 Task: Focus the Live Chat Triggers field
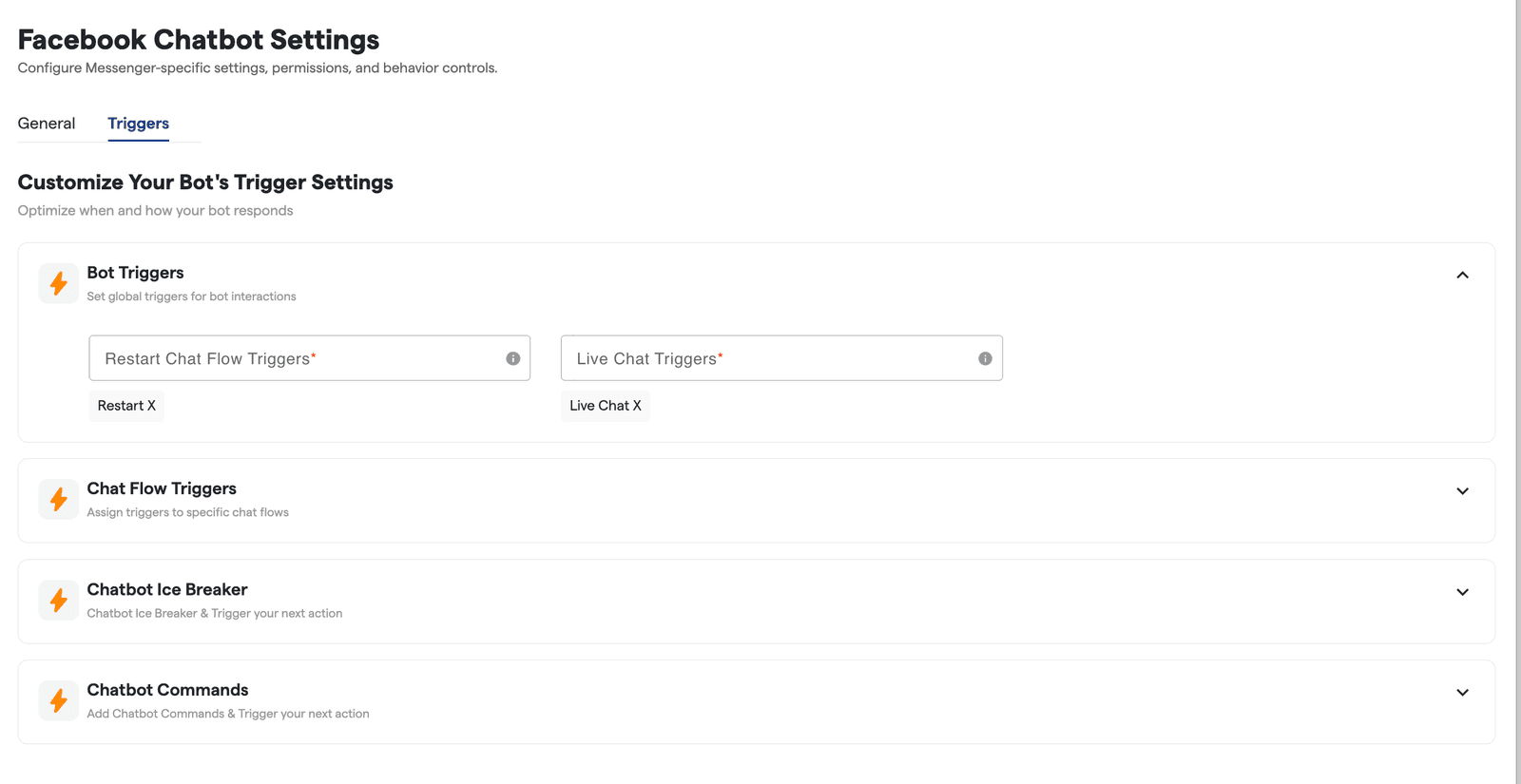[x=781, y=358]
